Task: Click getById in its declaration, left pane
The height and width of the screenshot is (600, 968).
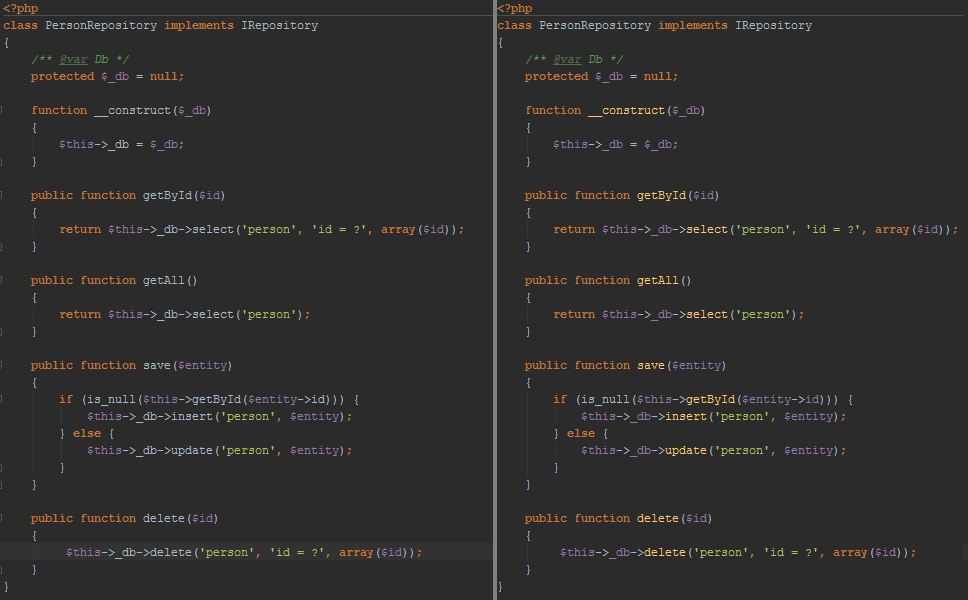Action: click(167, 196)
